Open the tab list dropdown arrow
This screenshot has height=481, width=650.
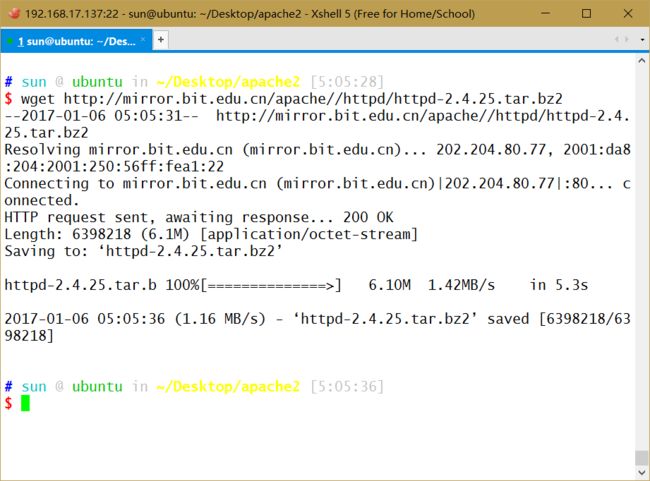point(643,40)
